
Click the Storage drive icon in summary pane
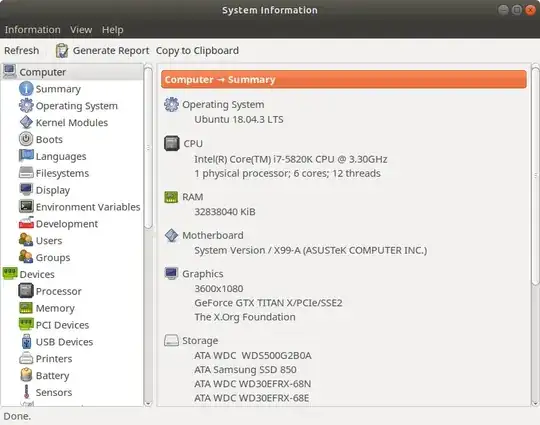171,340
